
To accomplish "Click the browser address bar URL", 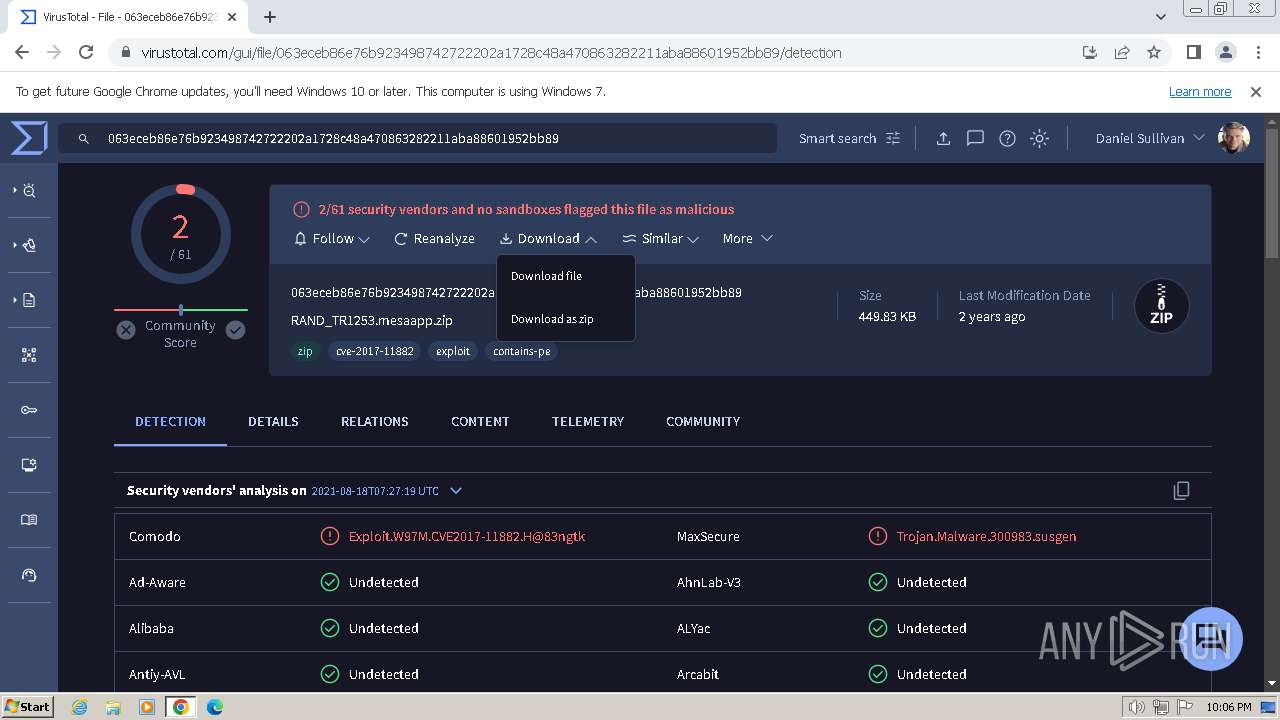I will (491, 52).
